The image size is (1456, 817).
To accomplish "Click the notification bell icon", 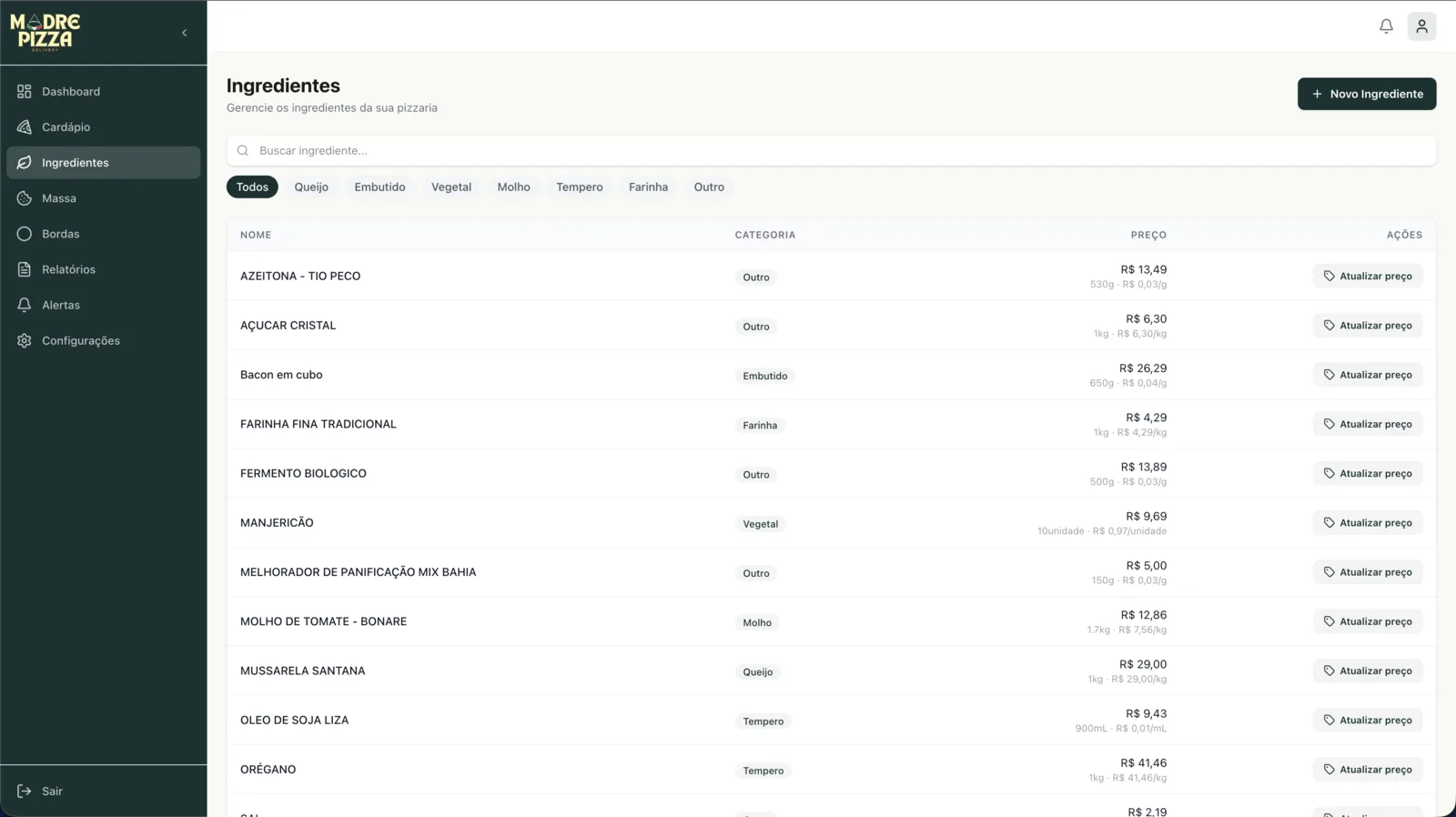I will pyautogui.click(x=1386, y=26).
